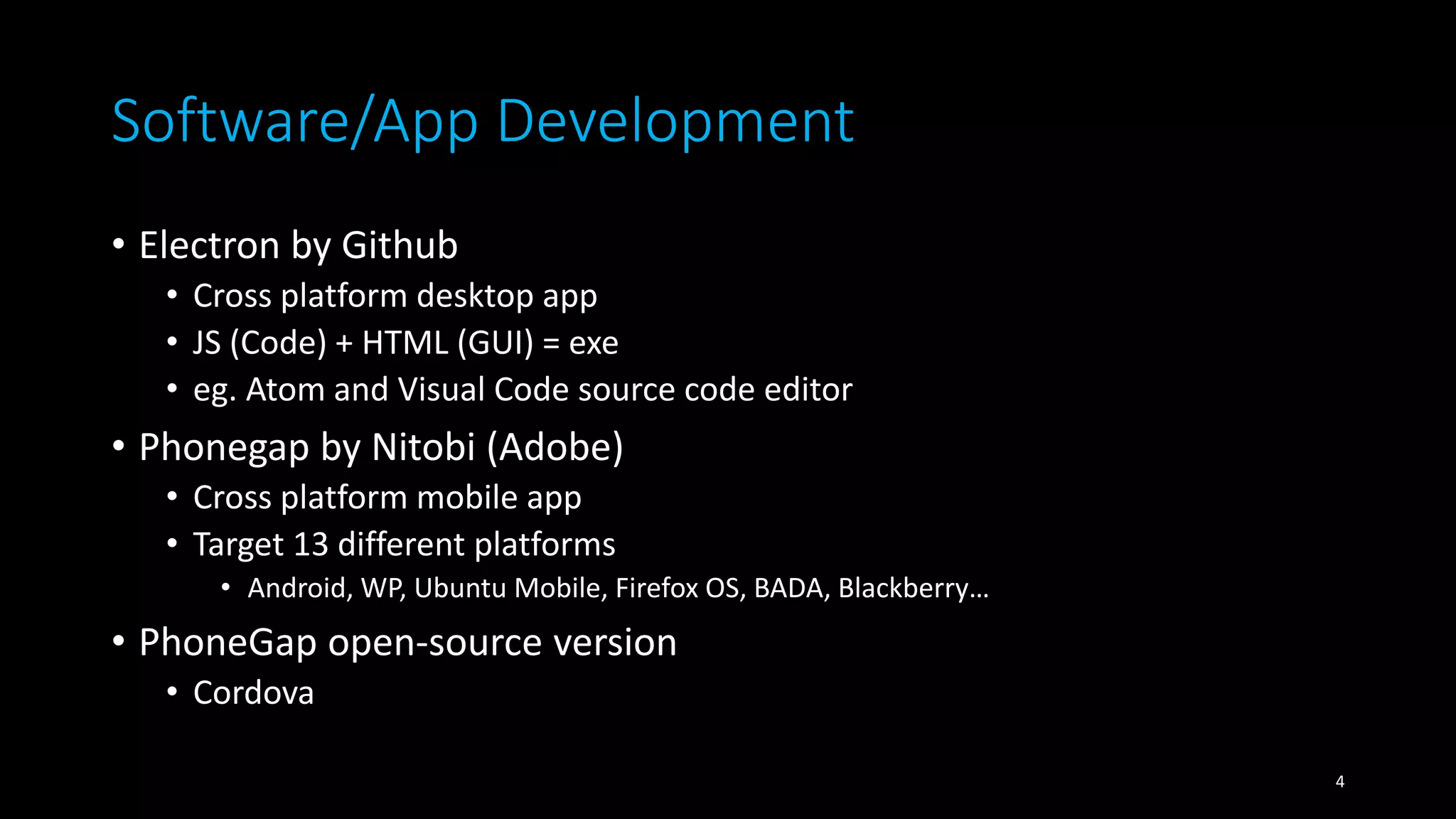Click the 'Android, WP, Ubuntu Mobile...' platforms line
Image resolution: width=1456 pixels, height=819 pixels.
point(618,589)
